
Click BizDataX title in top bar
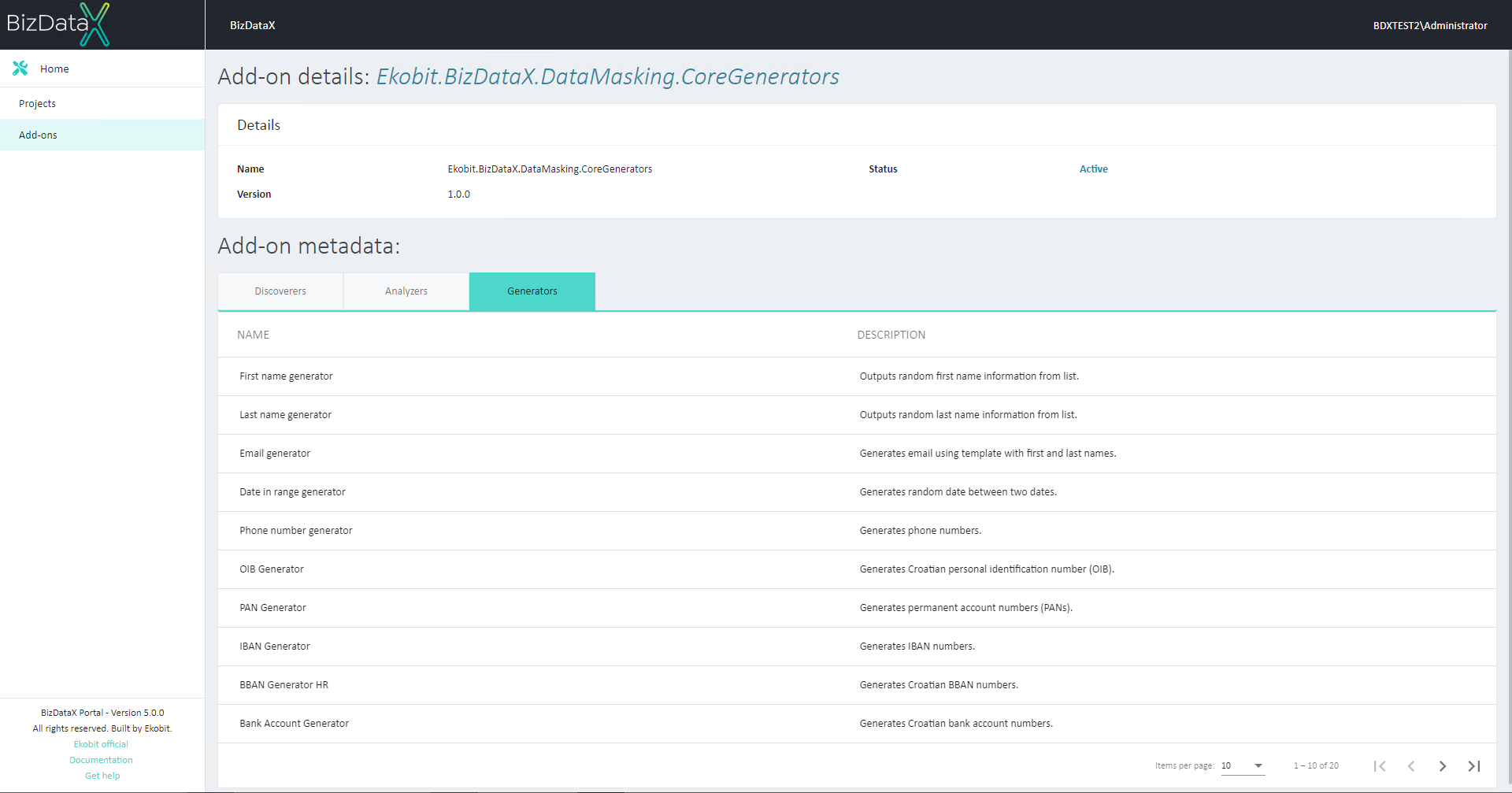tap(252, 25)
